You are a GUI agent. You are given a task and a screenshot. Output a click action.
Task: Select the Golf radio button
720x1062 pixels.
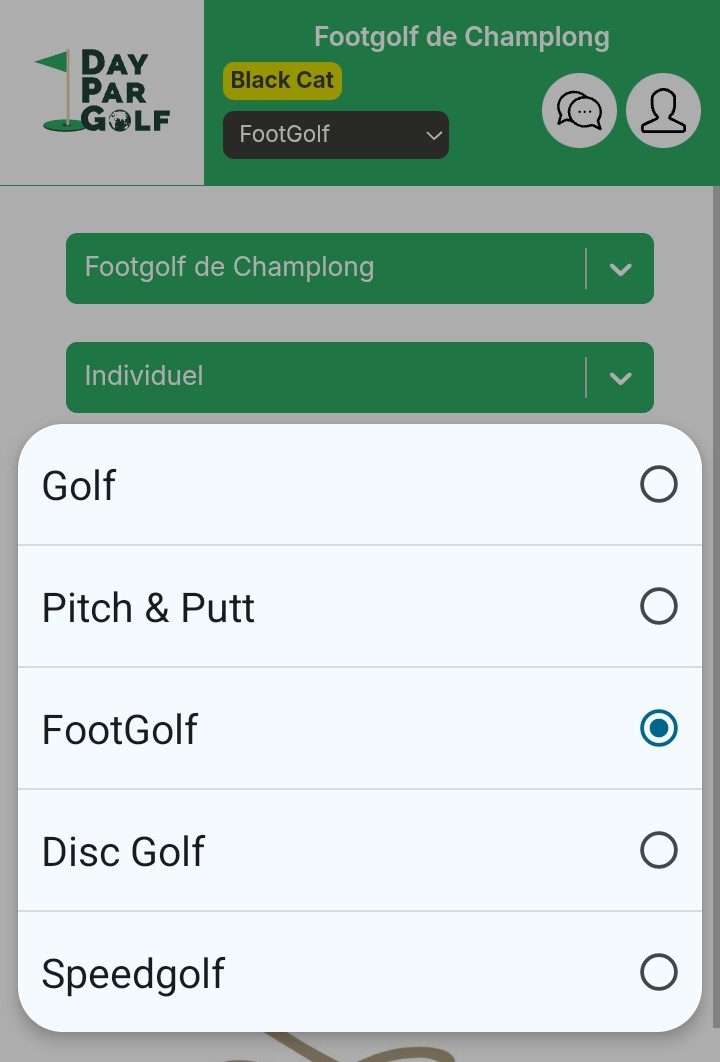click(x=658, y=485)
